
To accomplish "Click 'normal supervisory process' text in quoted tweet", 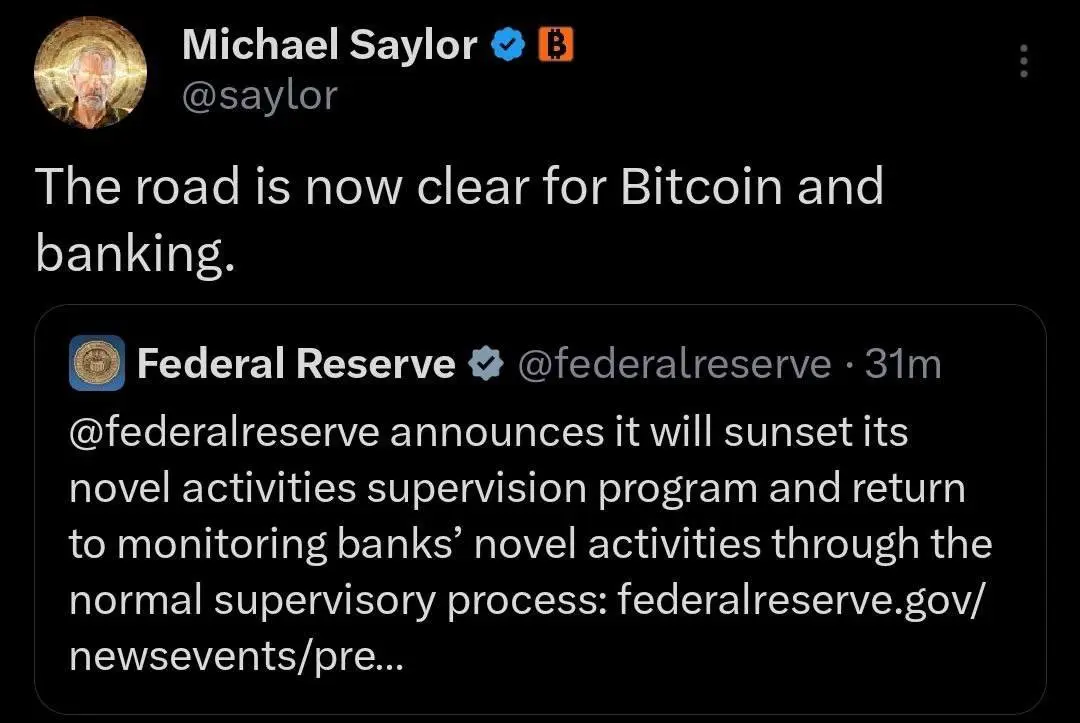I will click(338, 600).
